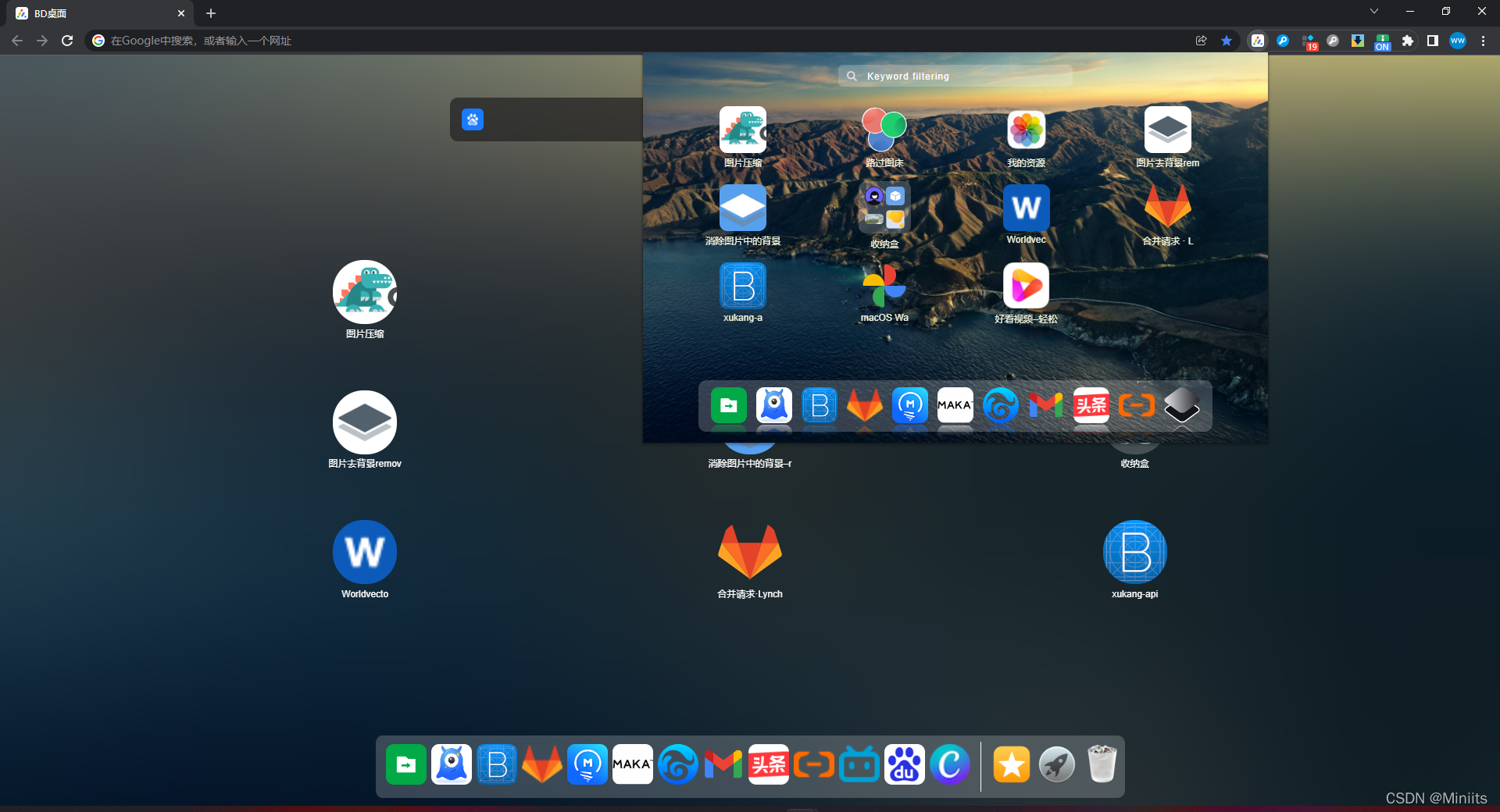The width and height of the screenshot is (1500, 812).
Task: Click Gmail icon in the popup dock
Action: (1046, 405)
